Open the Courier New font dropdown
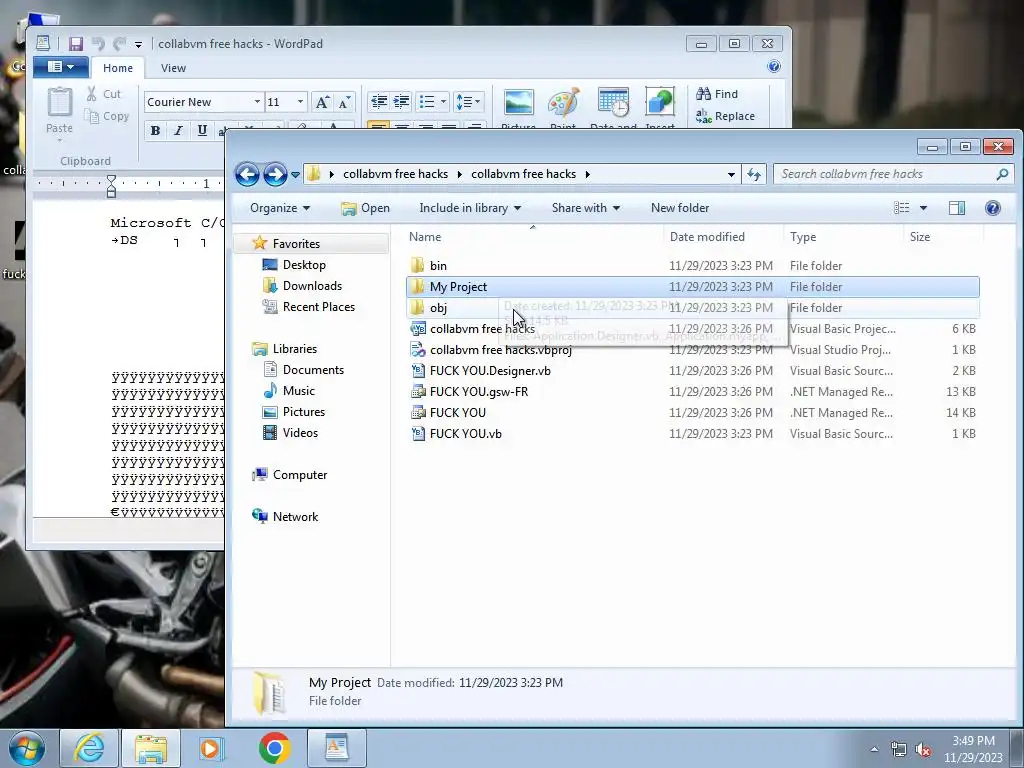Viewport: 1024px width, 768px height. [257, 102]
